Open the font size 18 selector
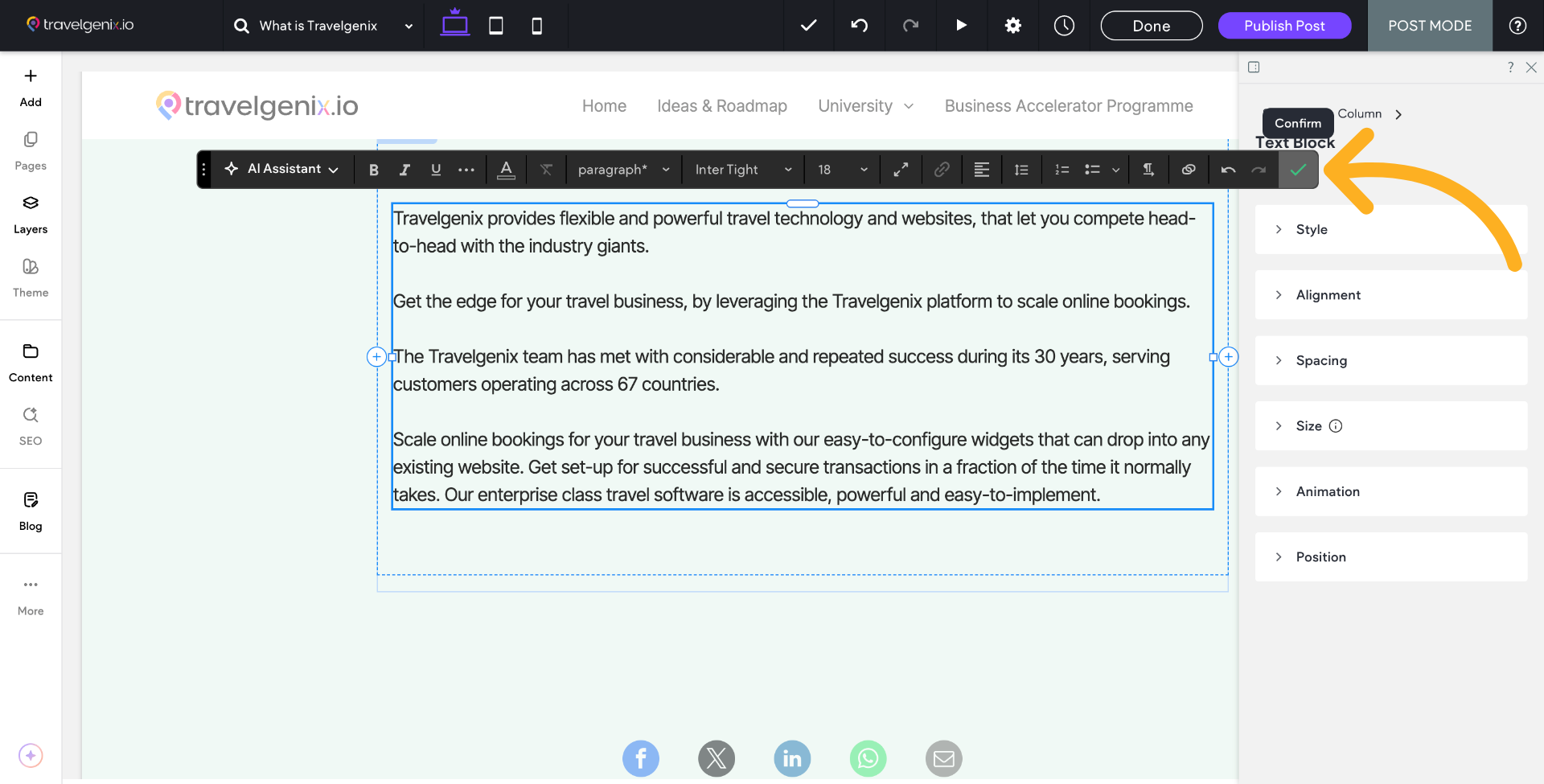The image size is (1544, 784). (840, 169)
